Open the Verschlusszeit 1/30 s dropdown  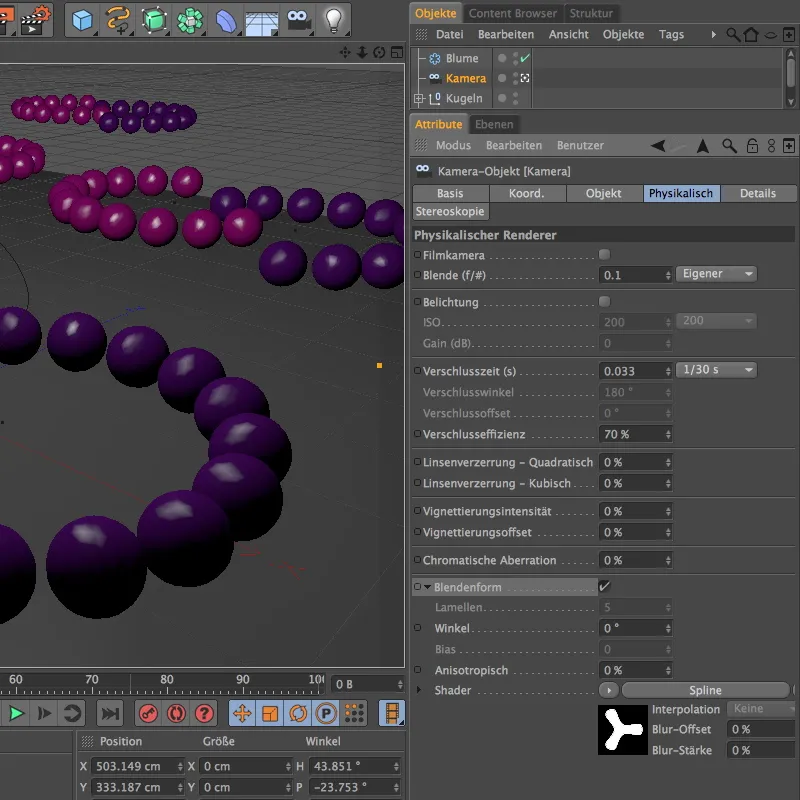point(716,370)
